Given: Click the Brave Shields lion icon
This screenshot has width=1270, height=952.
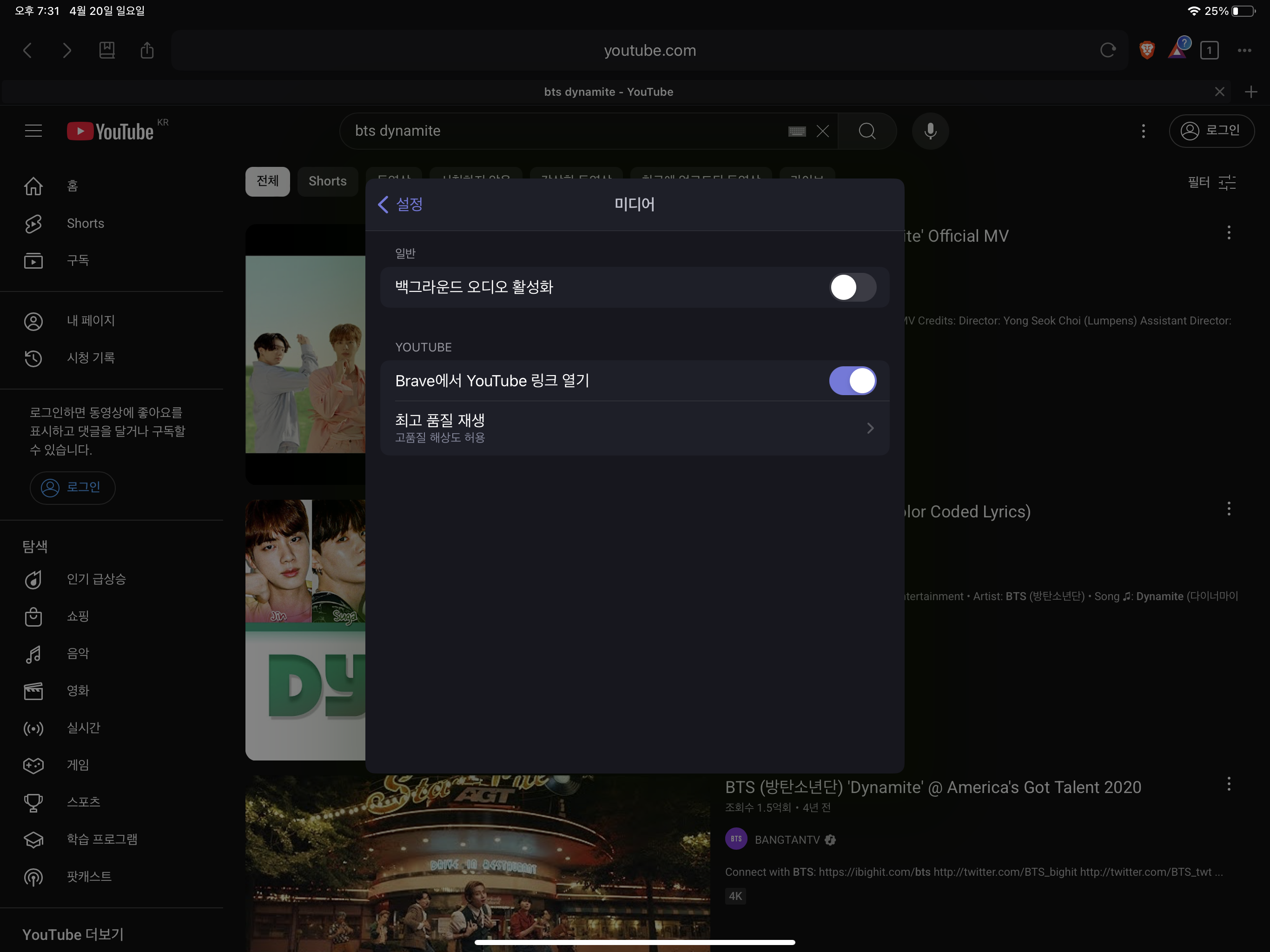Looking at the screenshot, I should [1146, 51].
